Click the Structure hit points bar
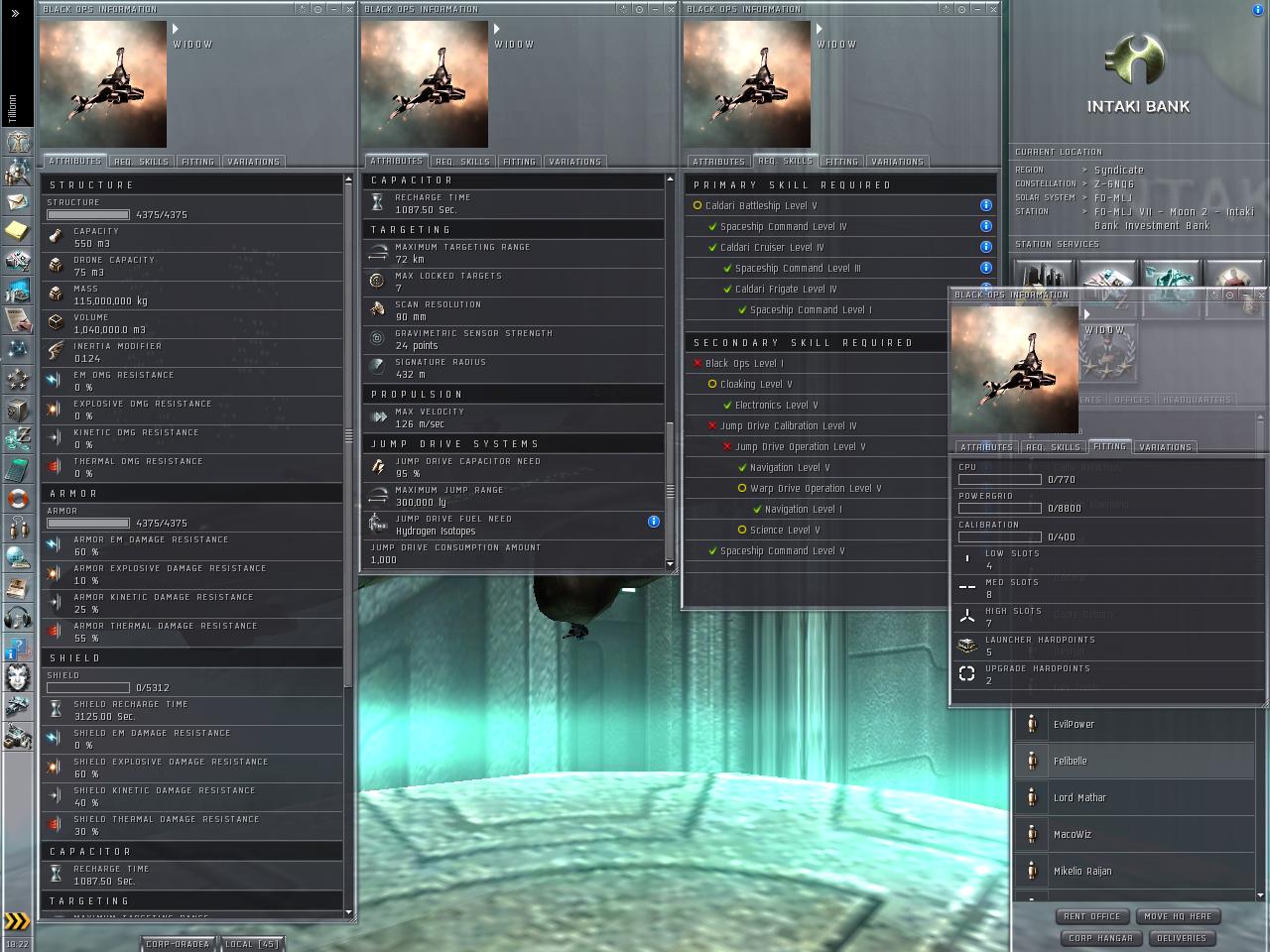The image size is (1270, 952). coord(88,214)
